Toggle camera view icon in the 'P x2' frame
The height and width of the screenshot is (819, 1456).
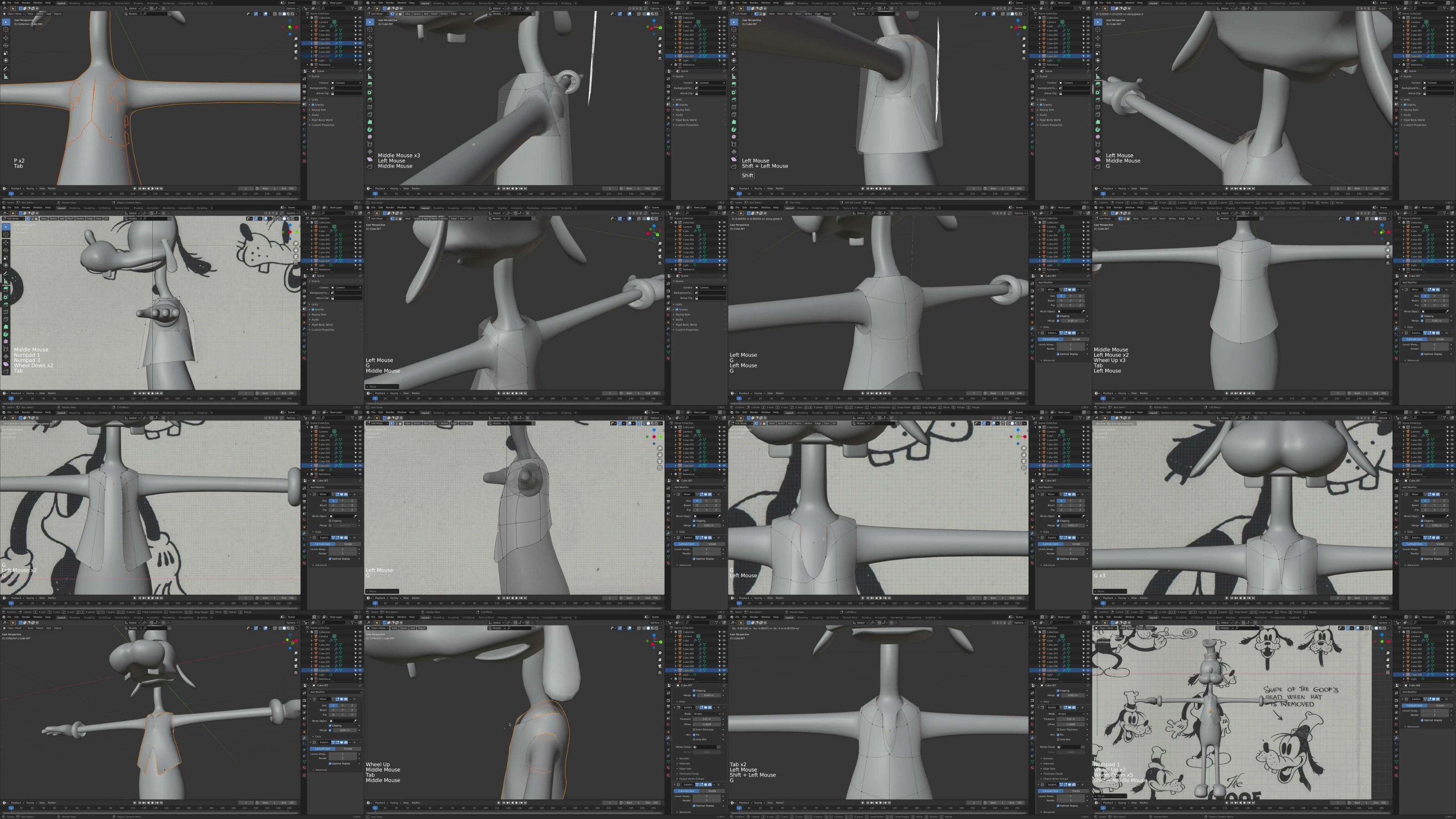tap(296, 51)
